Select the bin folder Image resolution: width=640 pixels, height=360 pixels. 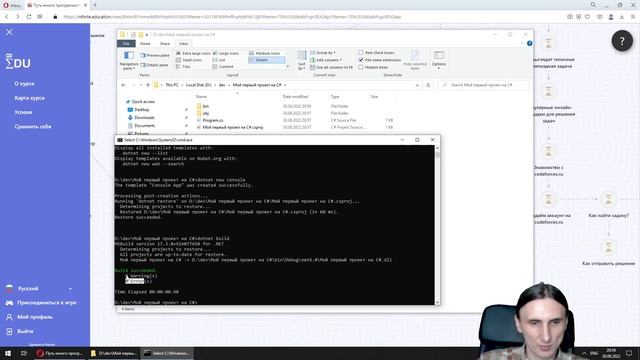tap(206, 106)
